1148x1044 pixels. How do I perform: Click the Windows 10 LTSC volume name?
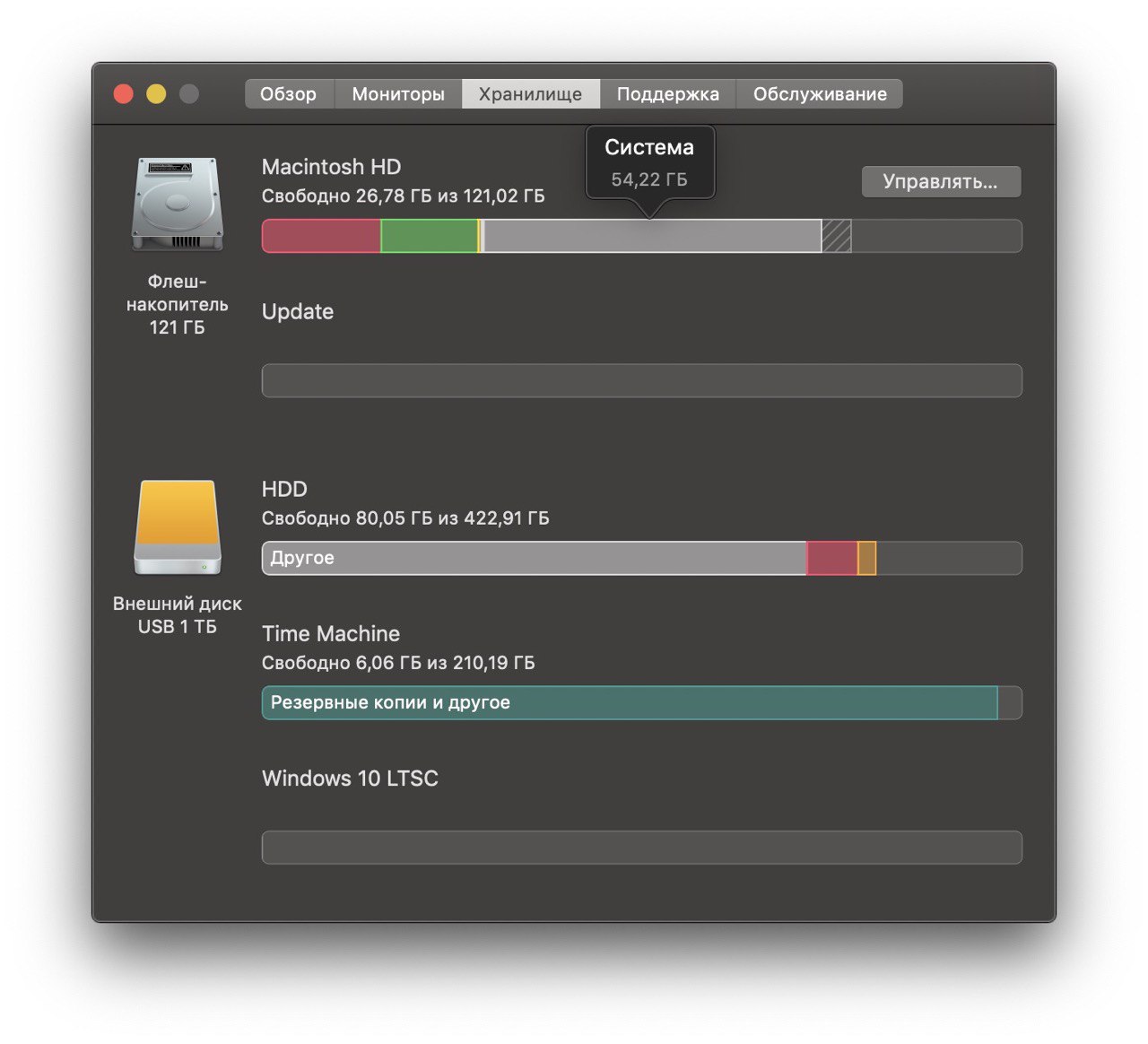[x=350, y=779]
